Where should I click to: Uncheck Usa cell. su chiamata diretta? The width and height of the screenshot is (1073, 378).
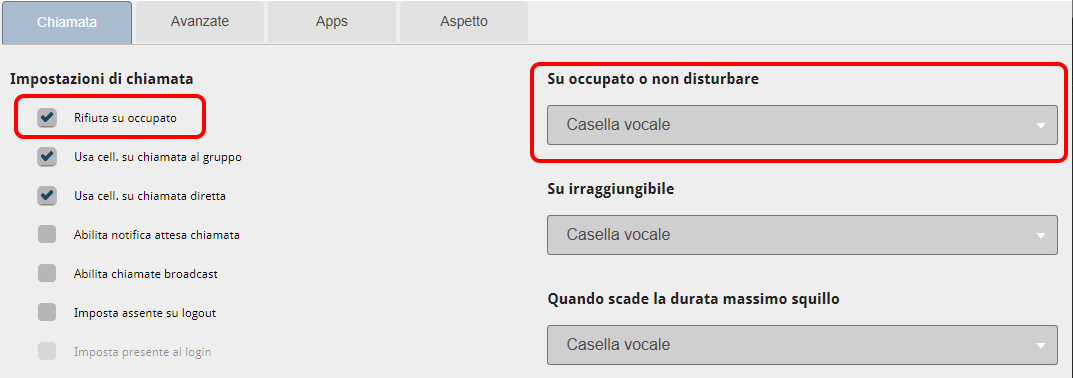coord(47,196)
